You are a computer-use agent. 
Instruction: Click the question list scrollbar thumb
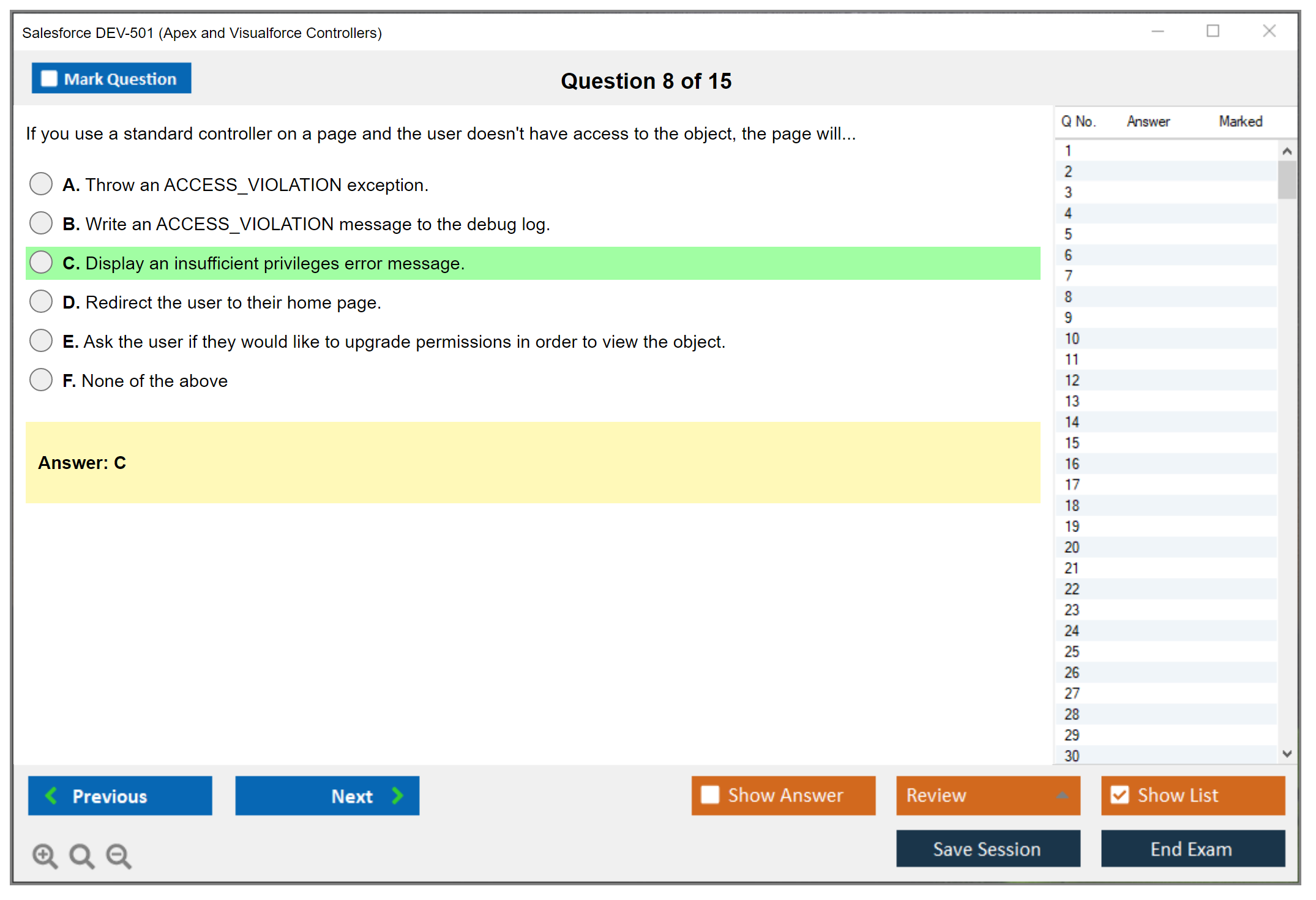pos(1287,180)
